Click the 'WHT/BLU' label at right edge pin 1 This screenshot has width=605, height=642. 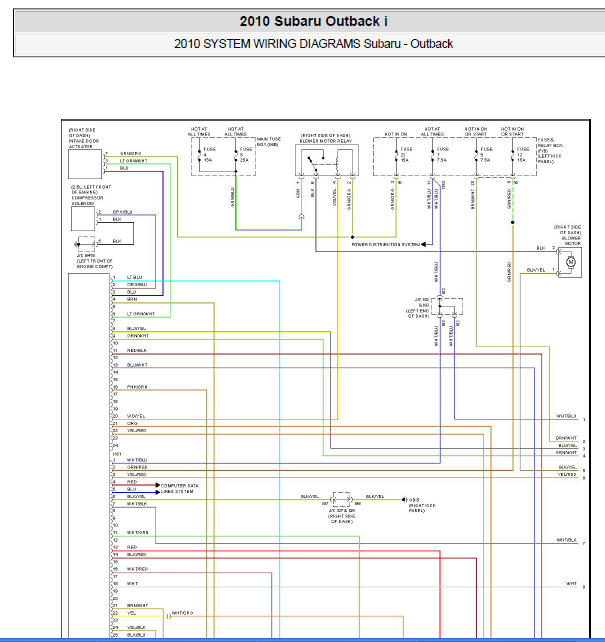566,416
